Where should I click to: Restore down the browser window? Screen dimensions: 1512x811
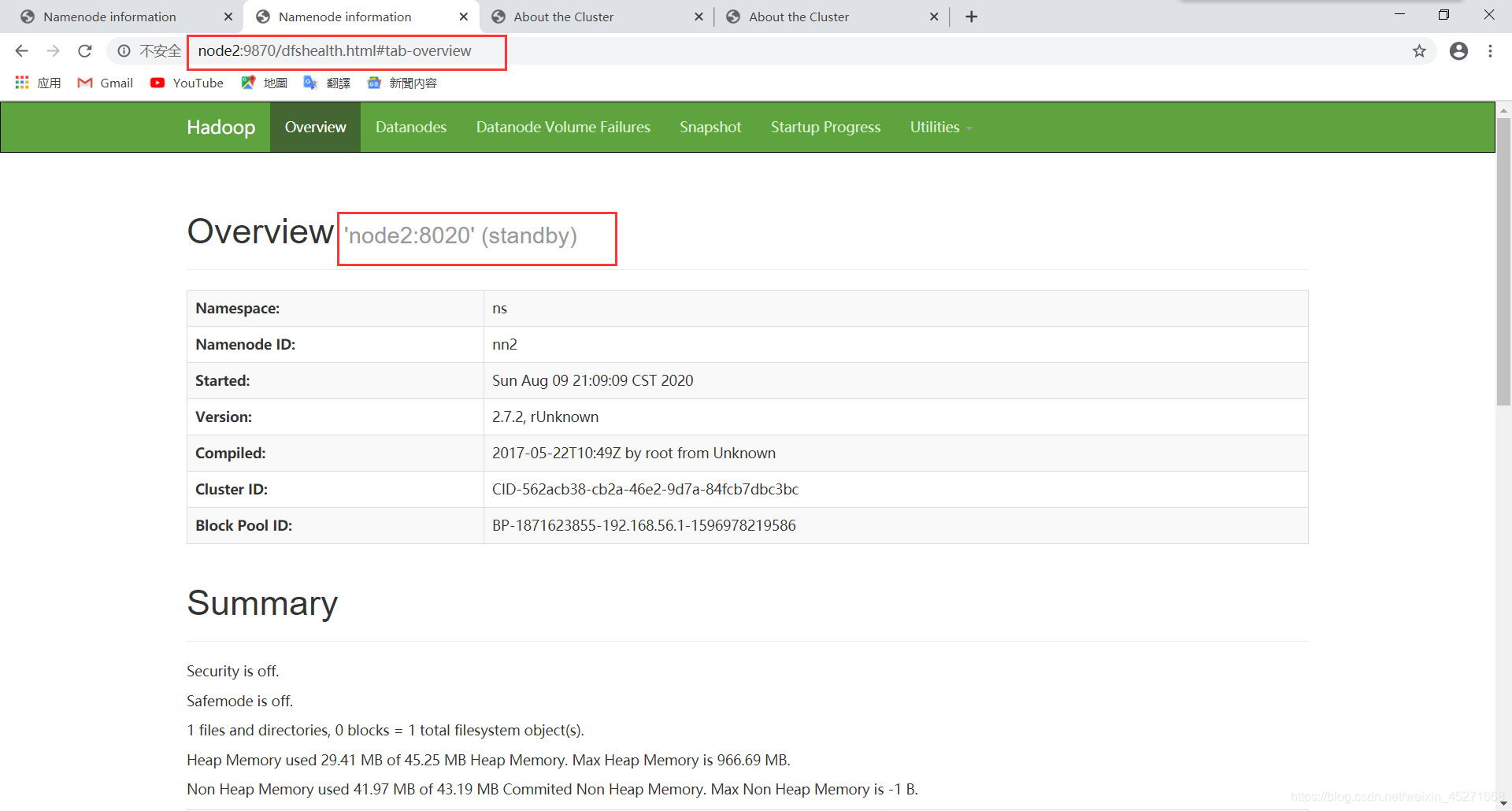click(x=1443, y=15)
